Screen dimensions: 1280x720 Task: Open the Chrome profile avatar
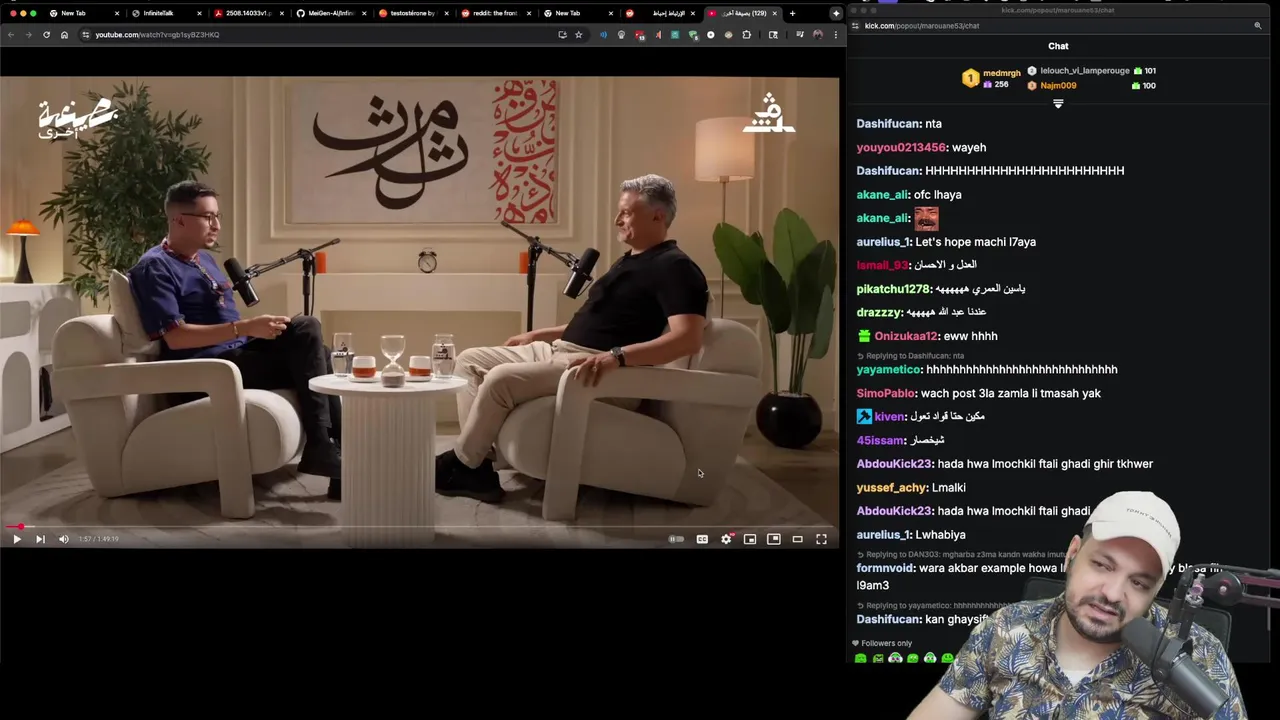coord(817,35)
